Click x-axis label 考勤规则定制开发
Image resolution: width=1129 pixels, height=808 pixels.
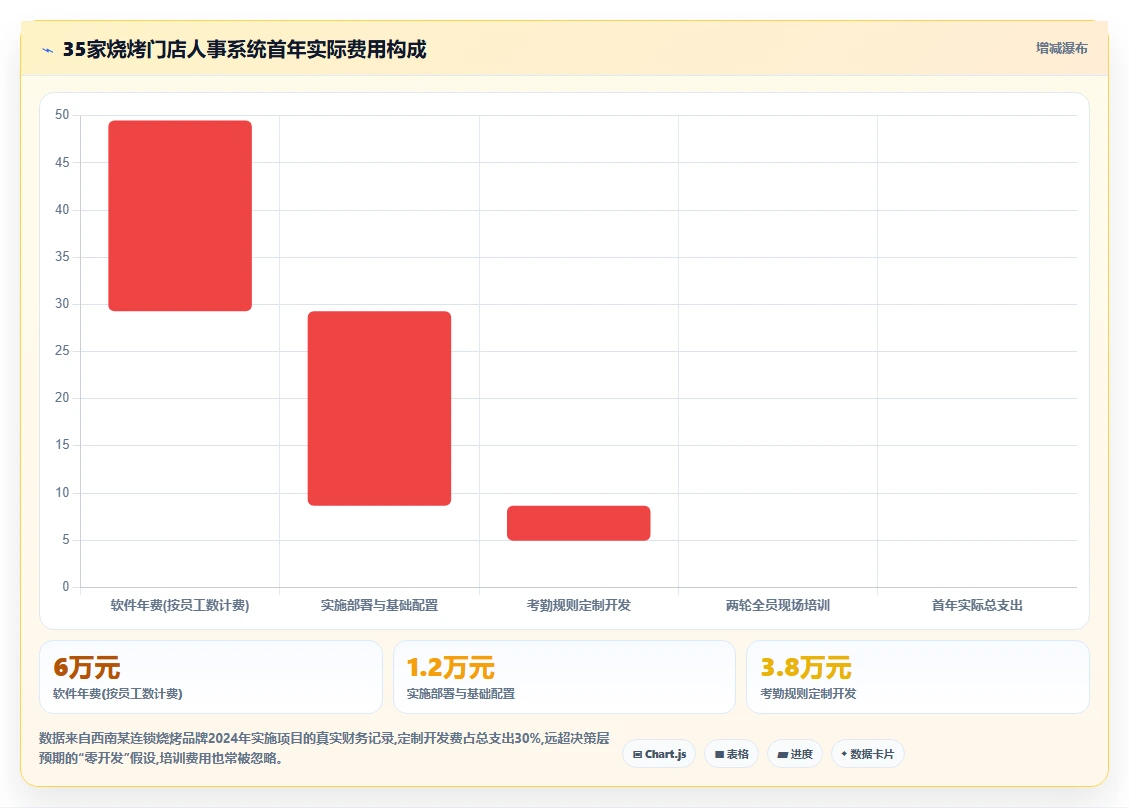579,606
